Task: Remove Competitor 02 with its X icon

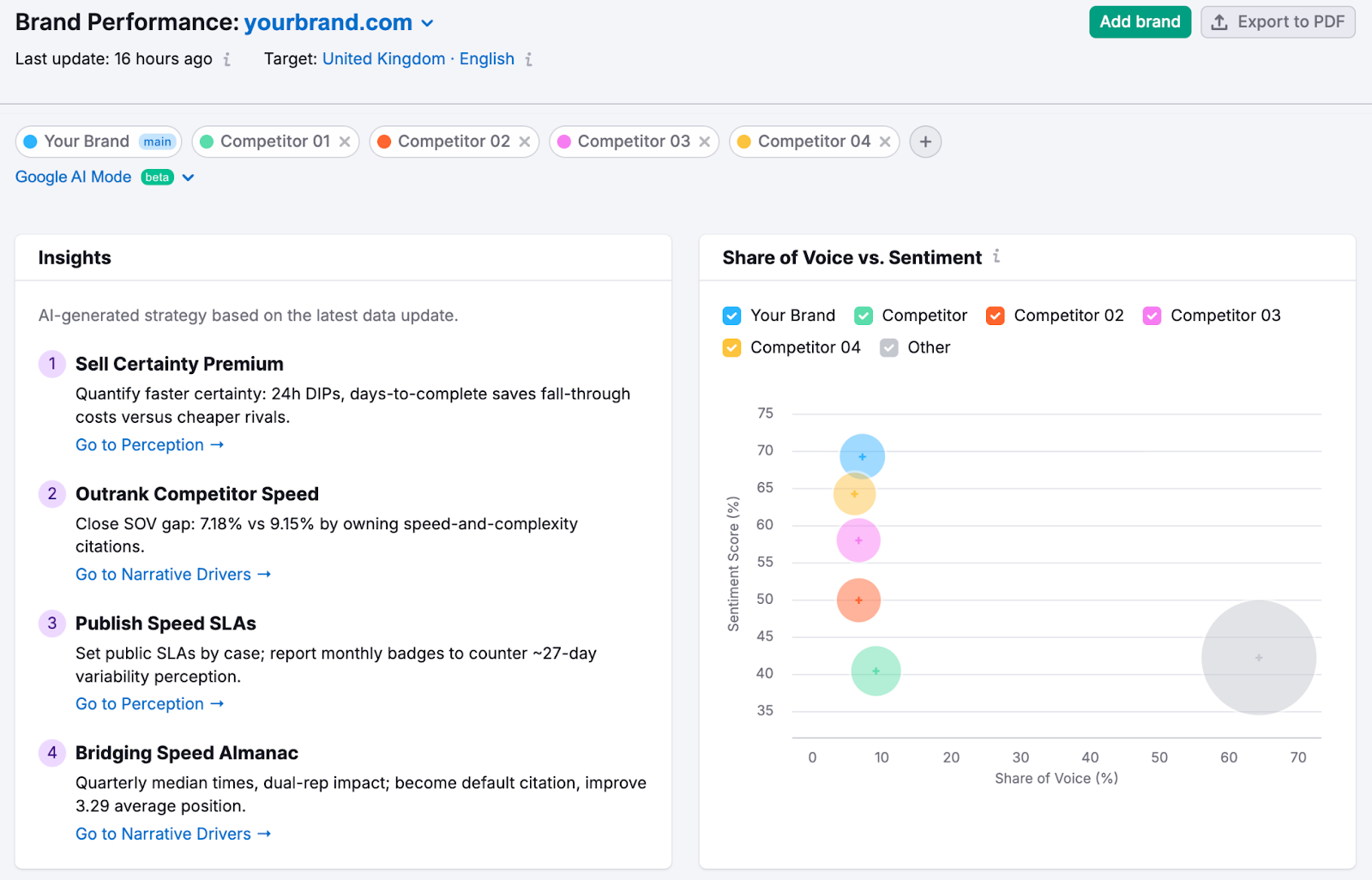Action: coord(525,142)
